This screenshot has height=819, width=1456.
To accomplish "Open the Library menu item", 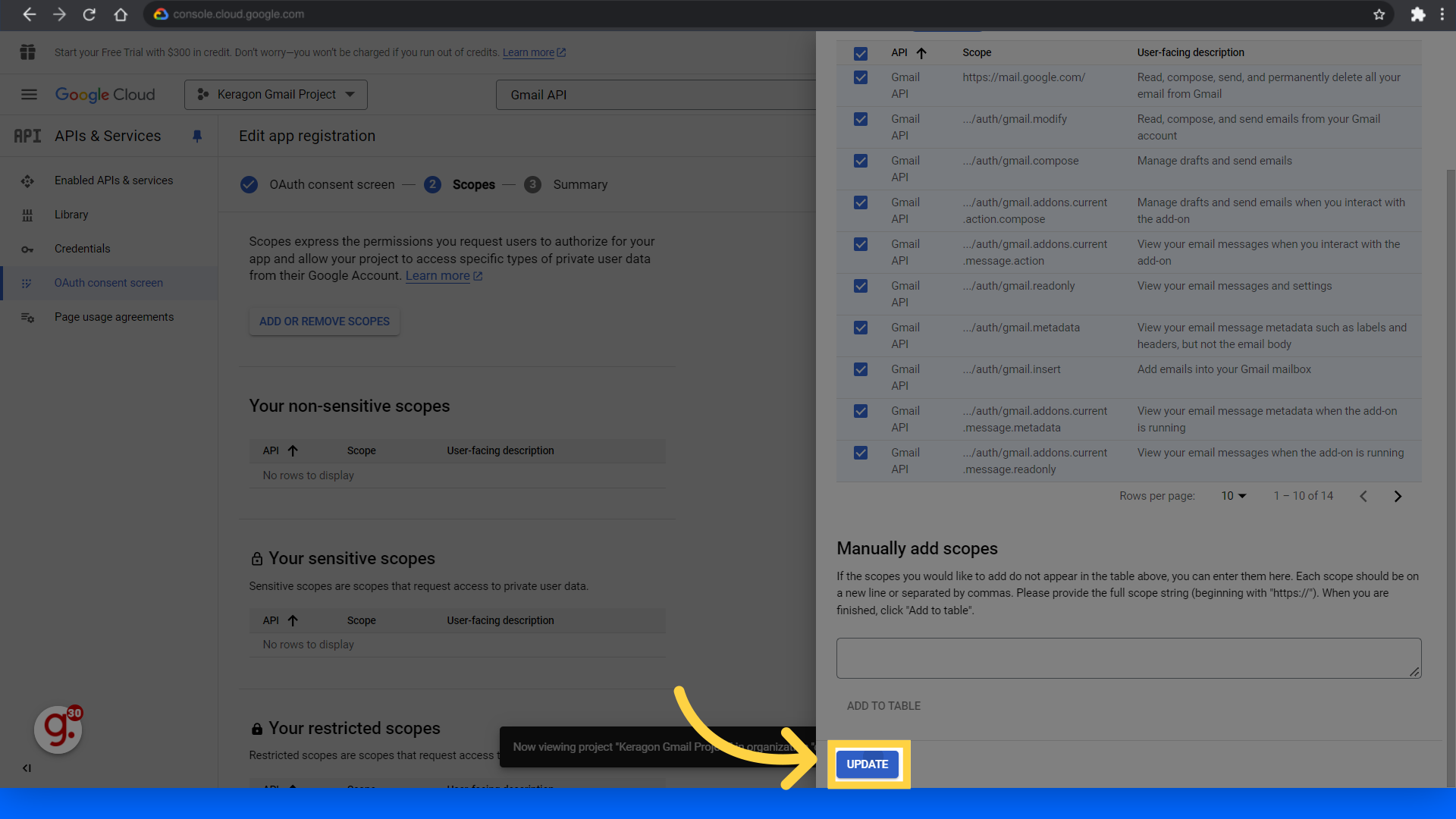I will click(x=71, y=215).
